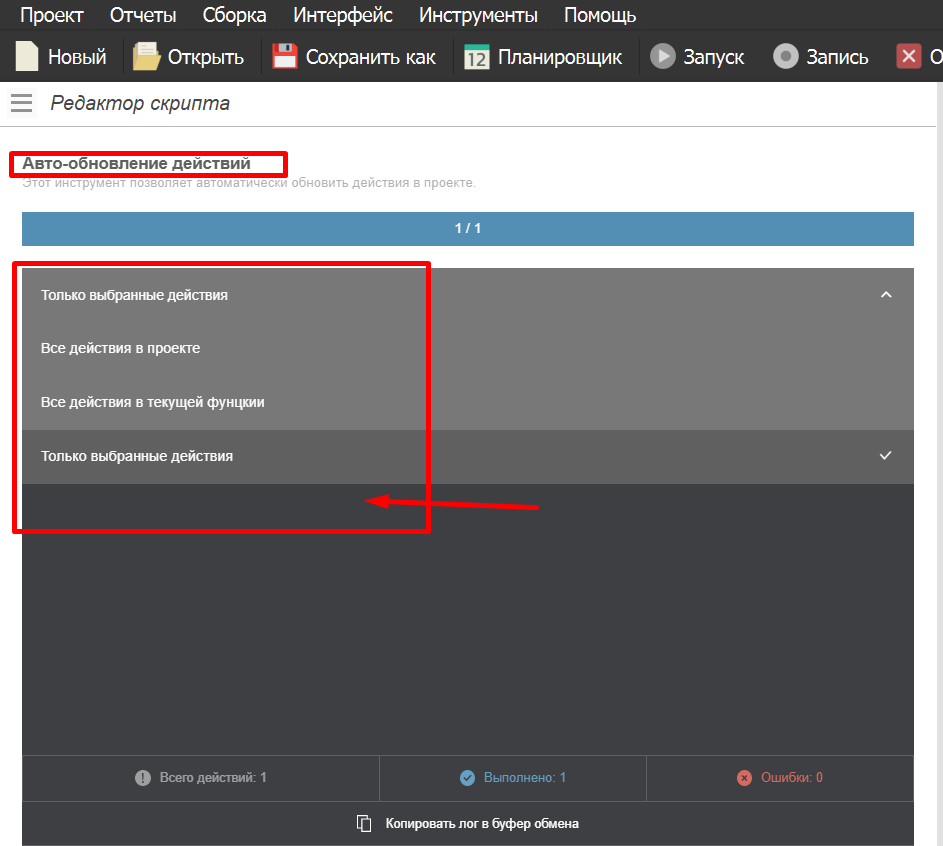943x846 pixels.
Task: Collapse the dropdown with the chevron arrow
Action: 885,295
